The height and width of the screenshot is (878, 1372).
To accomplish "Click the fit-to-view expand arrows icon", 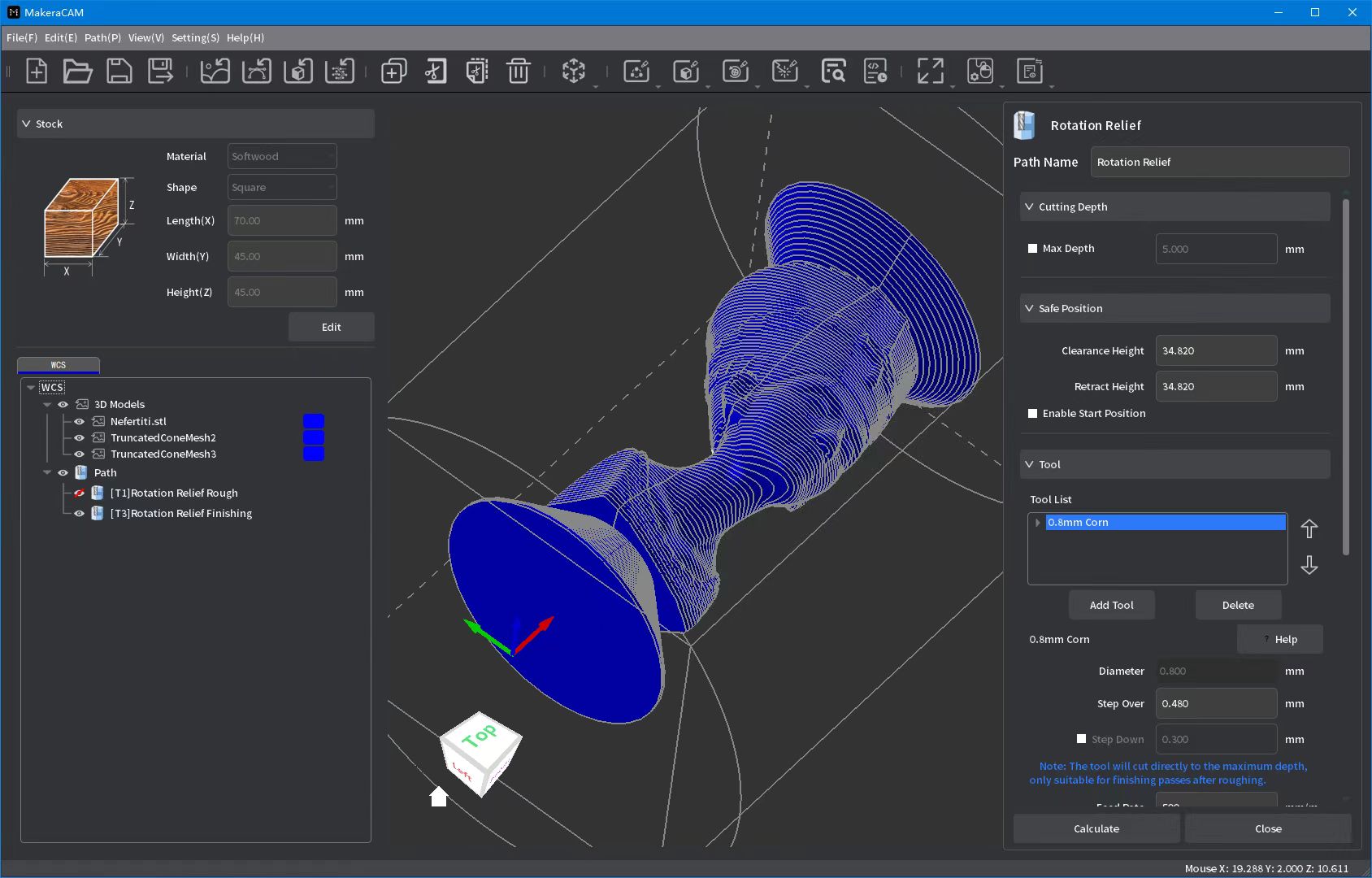I will pyautogui.click(x=930, y=72).
